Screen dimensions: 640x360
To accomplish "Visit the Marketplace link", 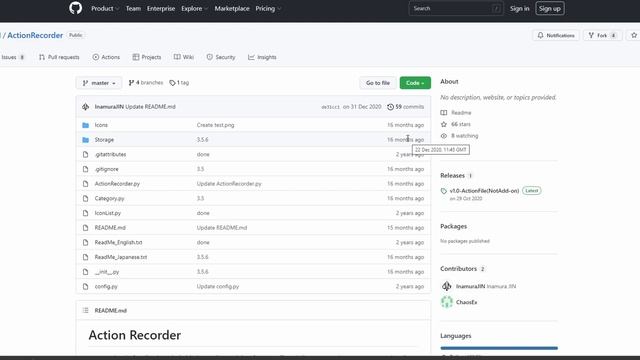I will tap(232, 9).
